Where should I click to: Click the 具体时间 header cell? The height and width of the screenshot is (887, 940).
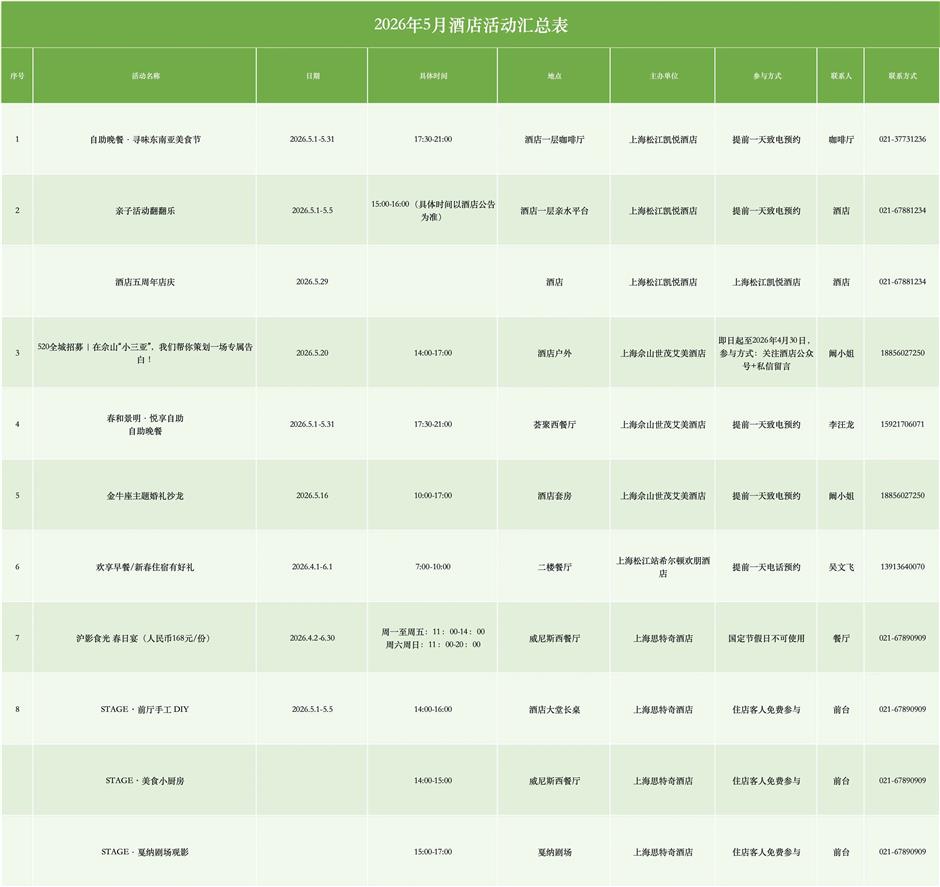[432, 76]
